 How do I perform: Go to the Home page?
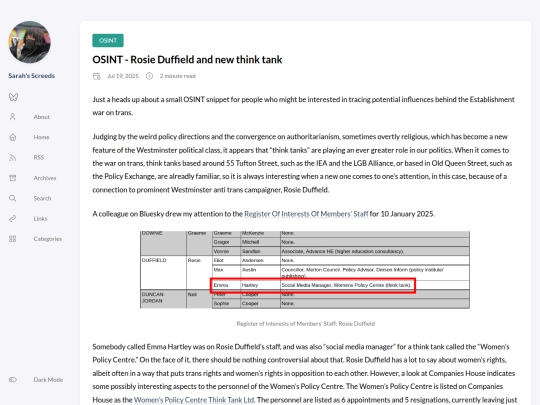tap(41, 137)
